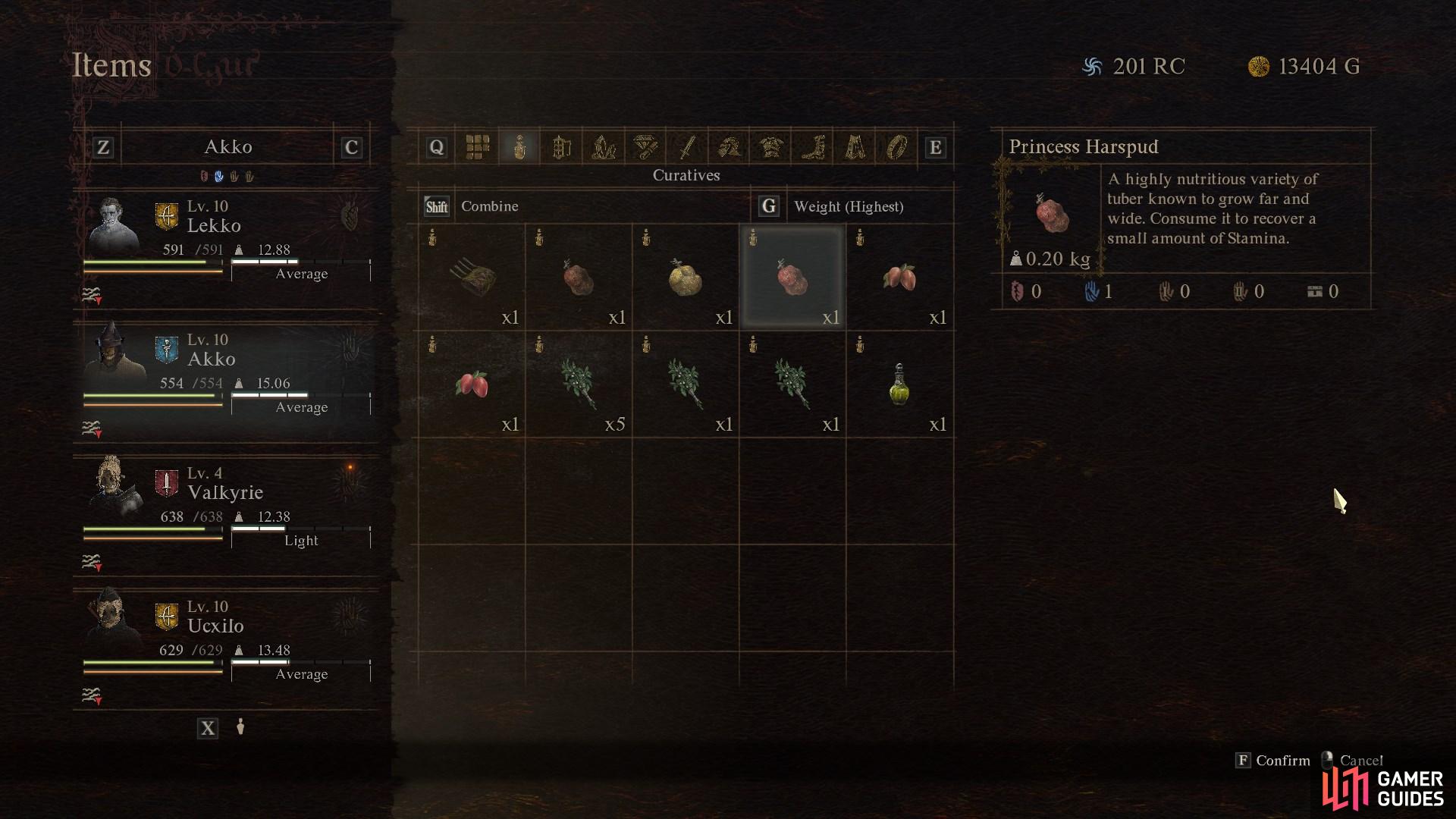Switch to the cloak category tab
The height and width of the screenshot is (819, 1456).
pos(855,146)
